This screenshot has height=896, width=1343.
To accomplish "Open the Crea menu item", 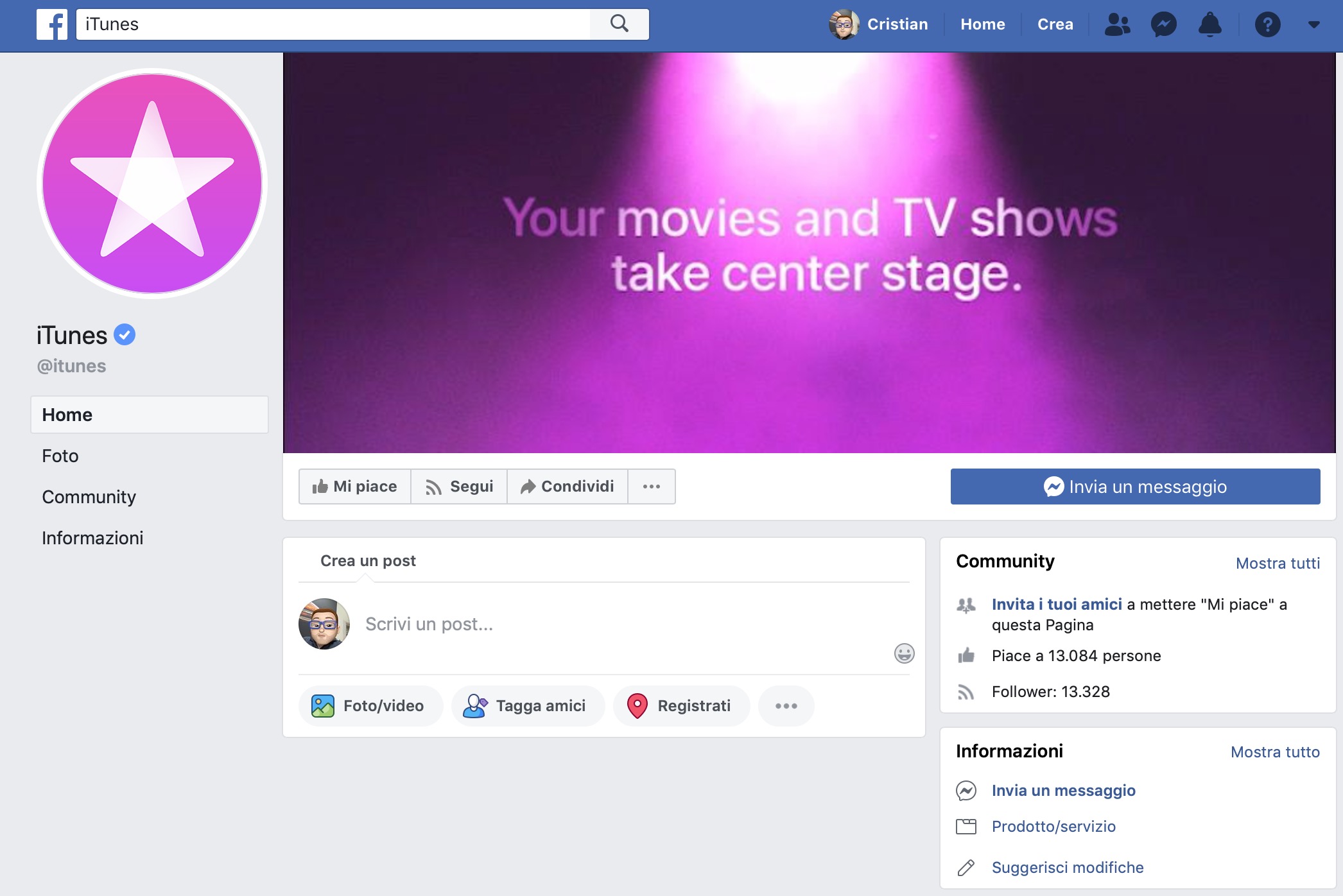I will pyautogui.click(x=1055, y=24).
